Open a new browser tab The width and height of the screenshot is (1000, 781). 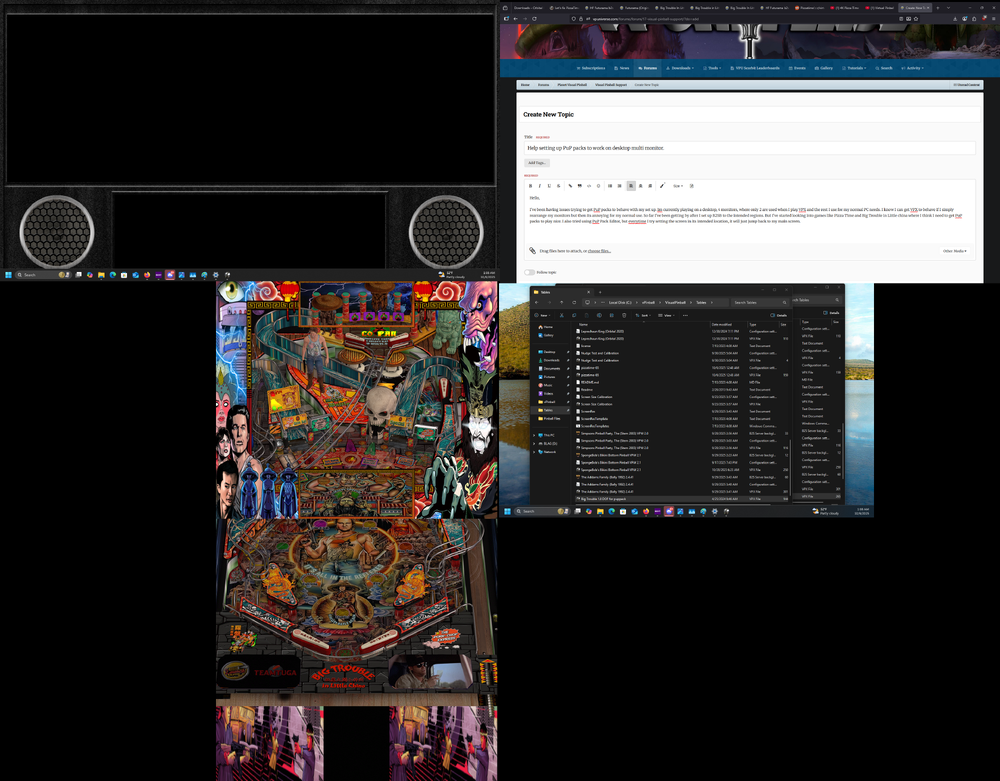pos(938,8)
